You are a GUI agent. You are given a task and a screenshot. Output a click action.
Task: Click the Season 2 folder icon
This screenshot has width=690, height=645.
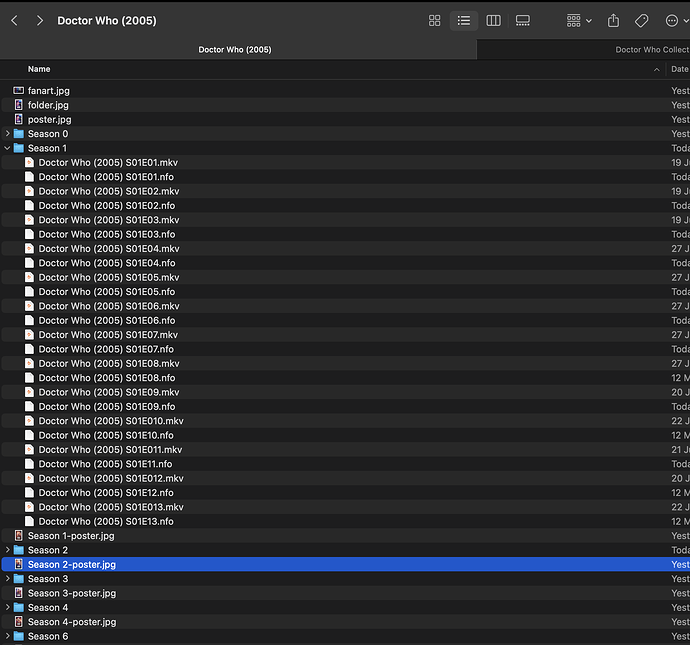18,550
